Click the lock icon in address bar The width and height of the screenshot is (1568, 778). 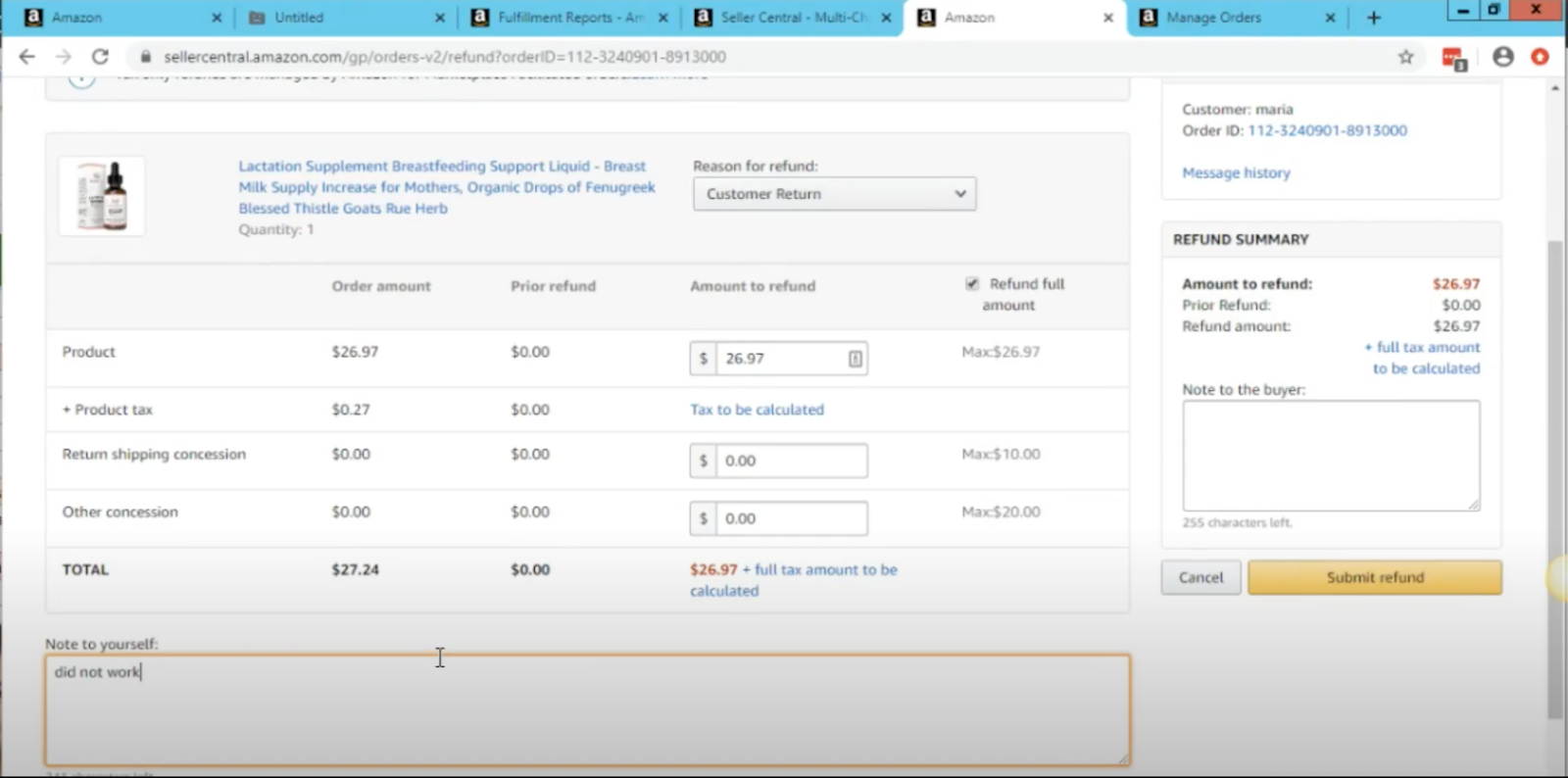[x=146, y=57]
